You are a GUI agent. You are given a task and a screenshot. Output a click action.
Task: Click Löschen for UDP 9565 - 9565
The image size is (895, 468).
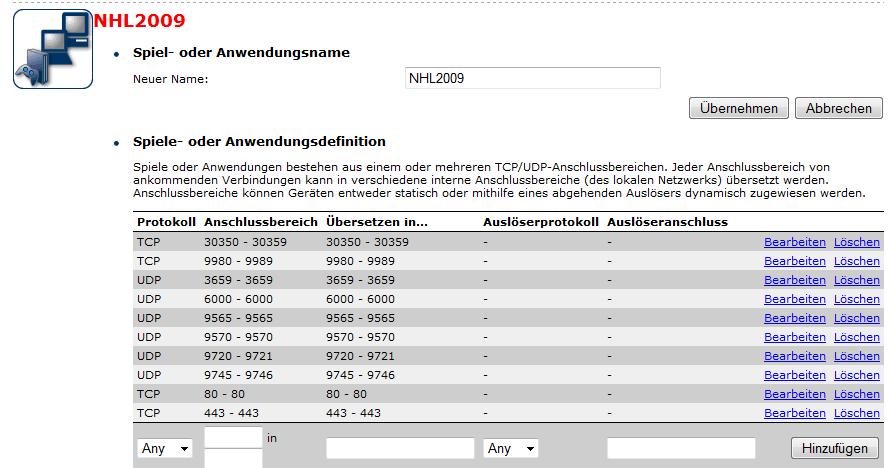(x=857, y=318)
